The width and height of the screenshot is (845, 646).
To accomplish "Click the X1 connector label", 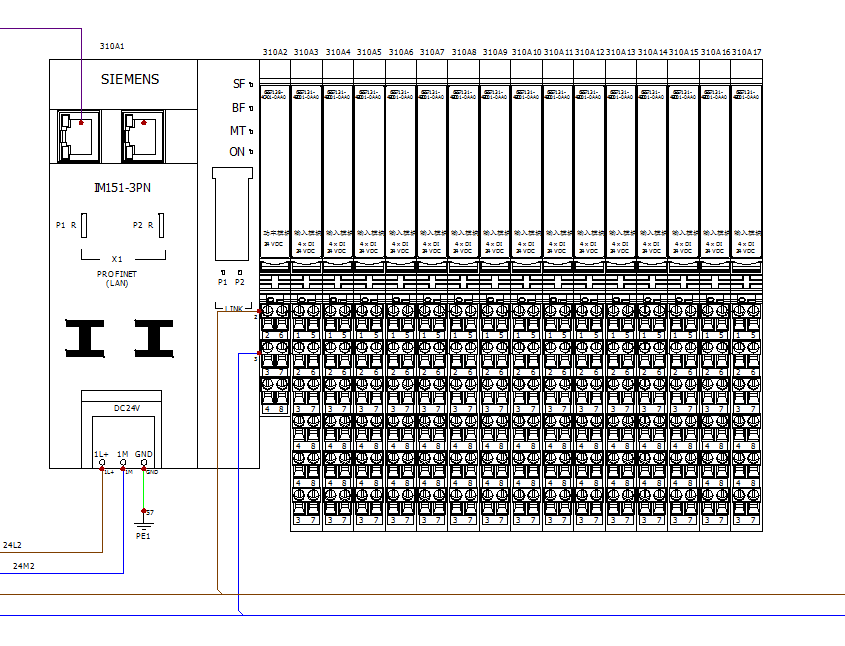I will click(x=117, y=259).
